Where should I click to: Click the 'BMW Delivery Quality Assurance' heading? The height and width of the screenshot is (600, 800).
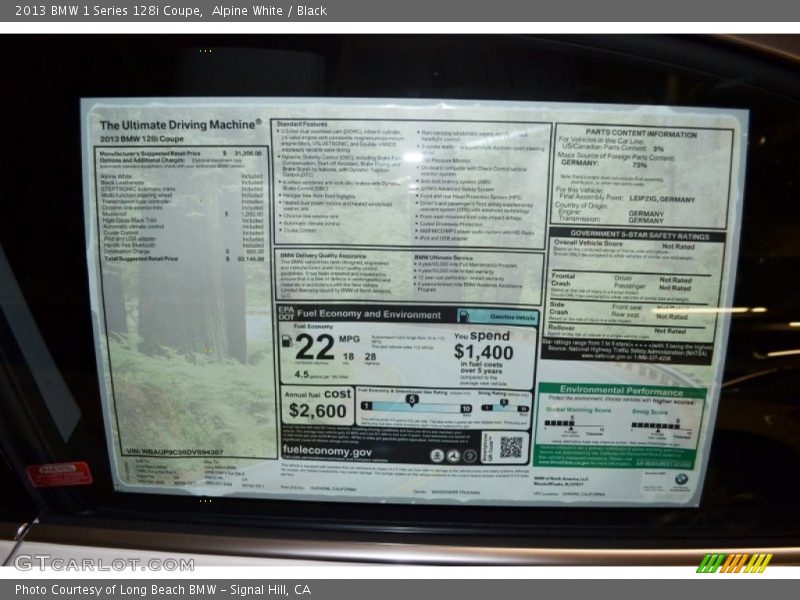click(323, 255)
